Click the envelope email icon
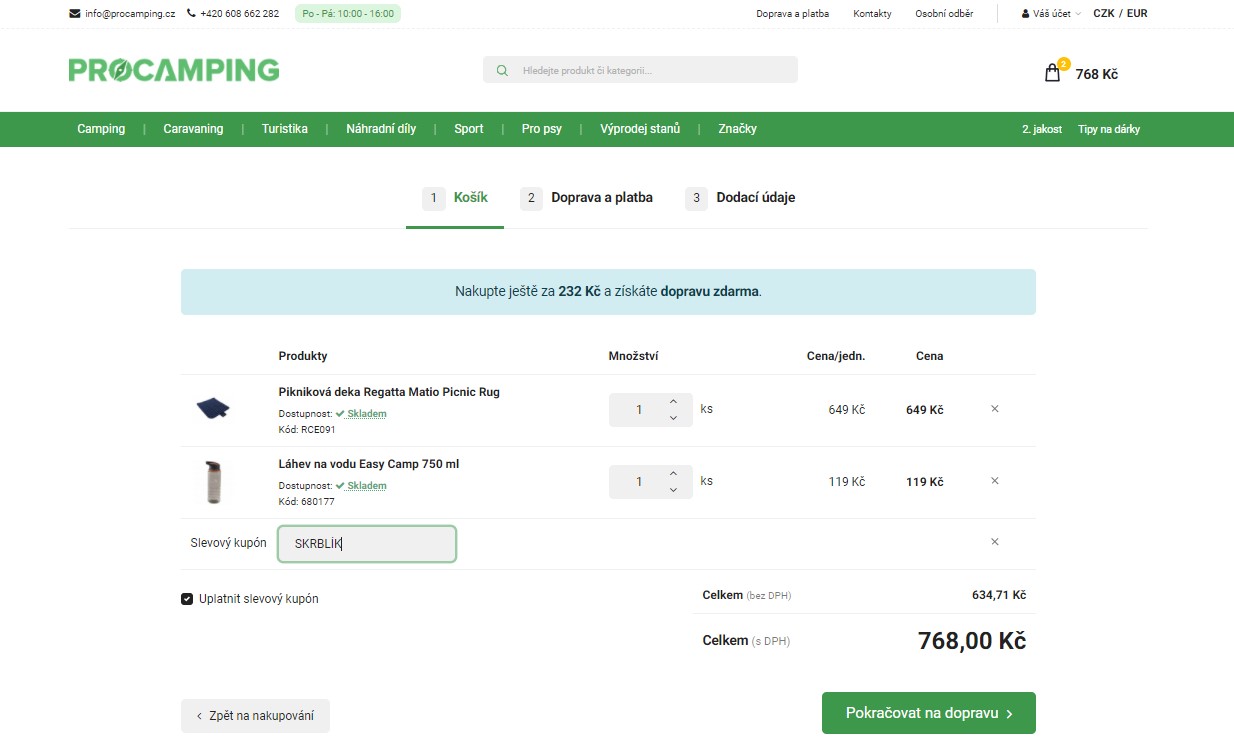 (74, 14)
